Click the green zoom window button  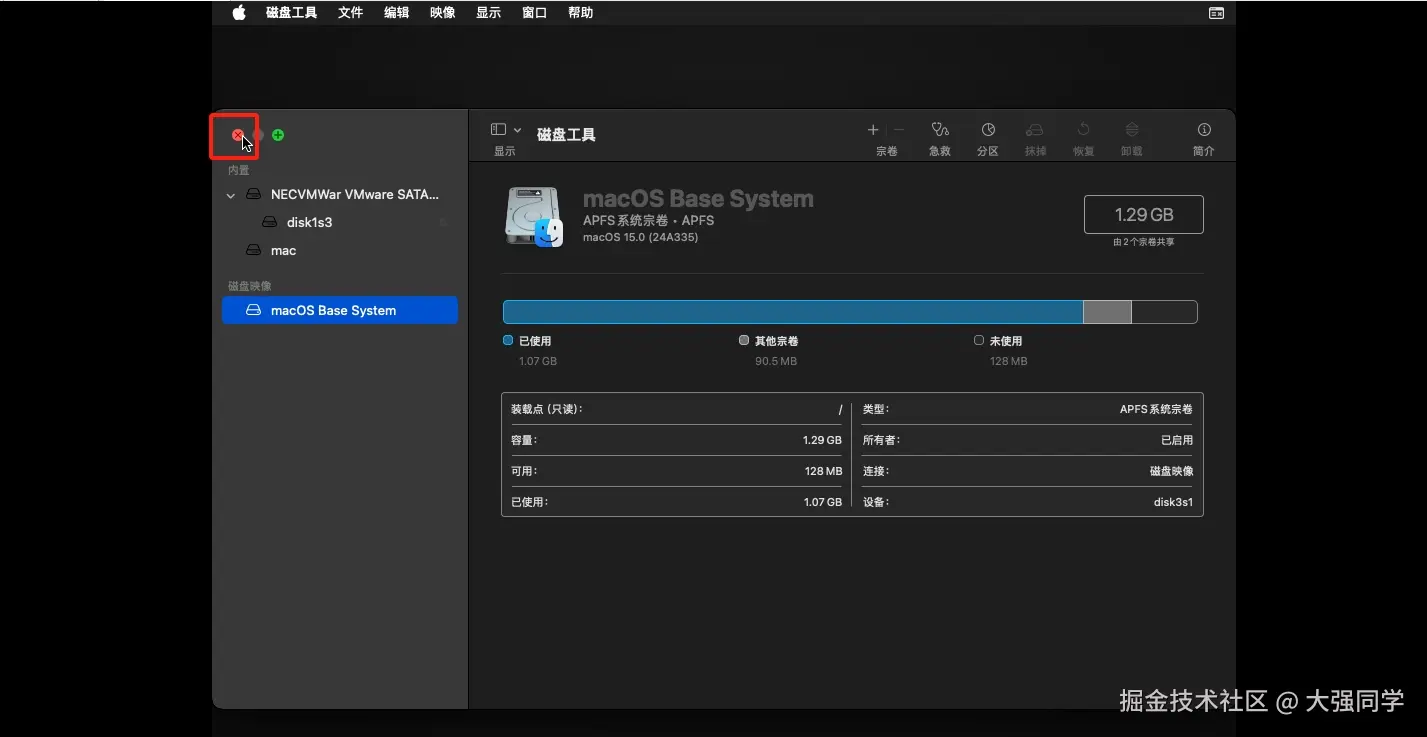click(278, 135)
